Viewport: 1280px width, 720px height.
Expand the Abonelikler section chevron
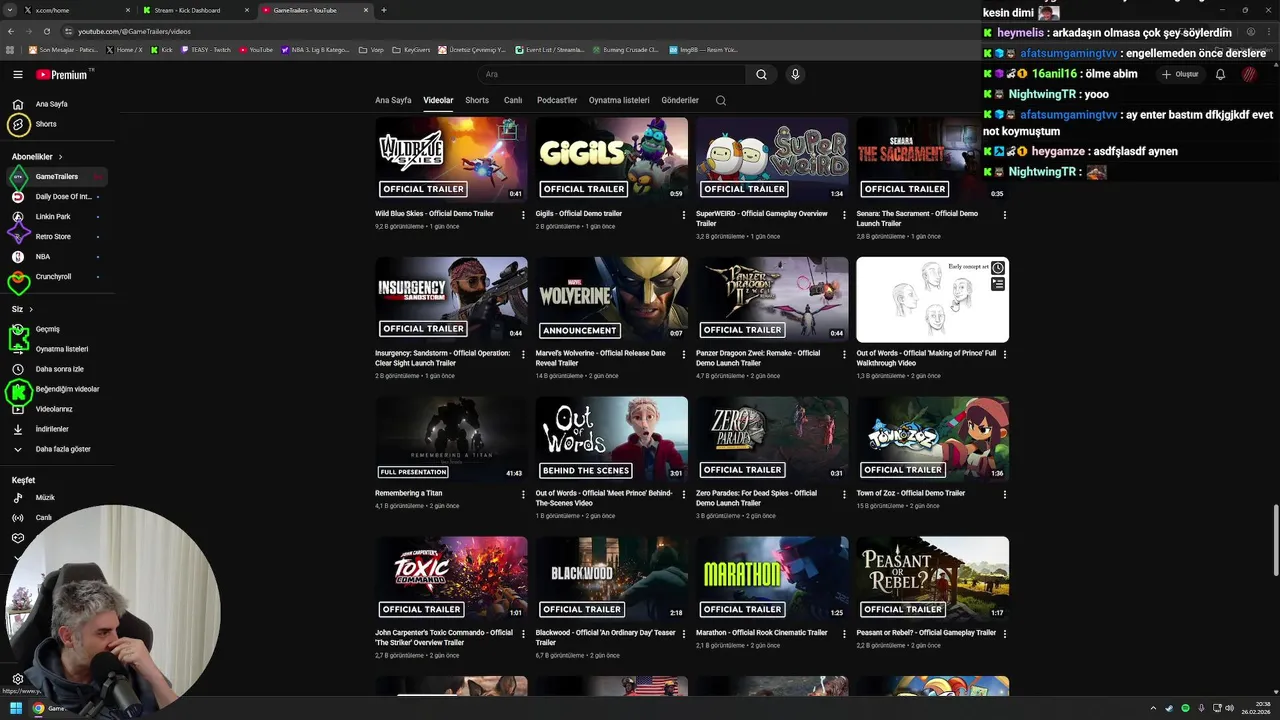coord(60,157)
